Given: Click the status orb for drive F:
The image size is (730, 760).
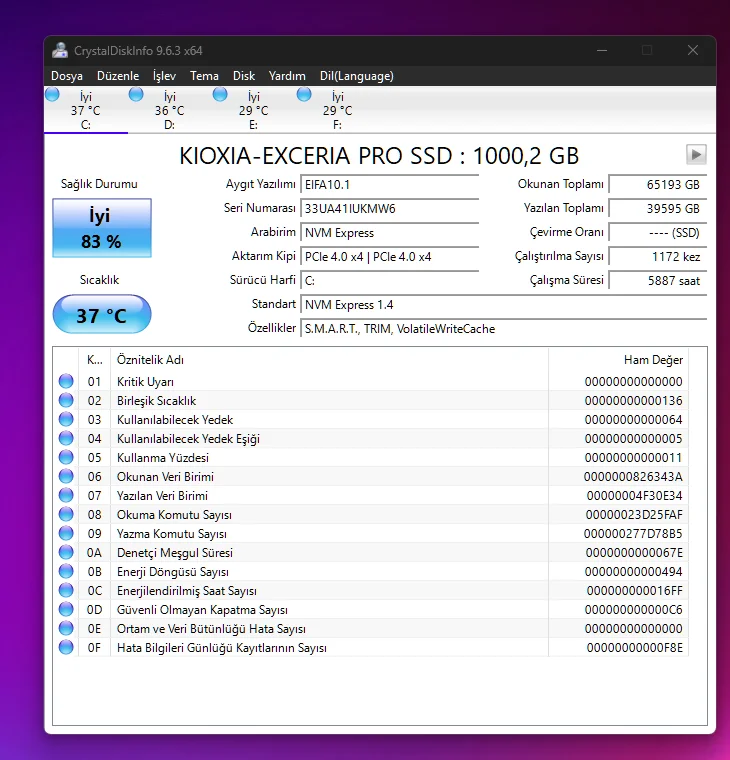Looking at the screenshot, I should (304, 94).
